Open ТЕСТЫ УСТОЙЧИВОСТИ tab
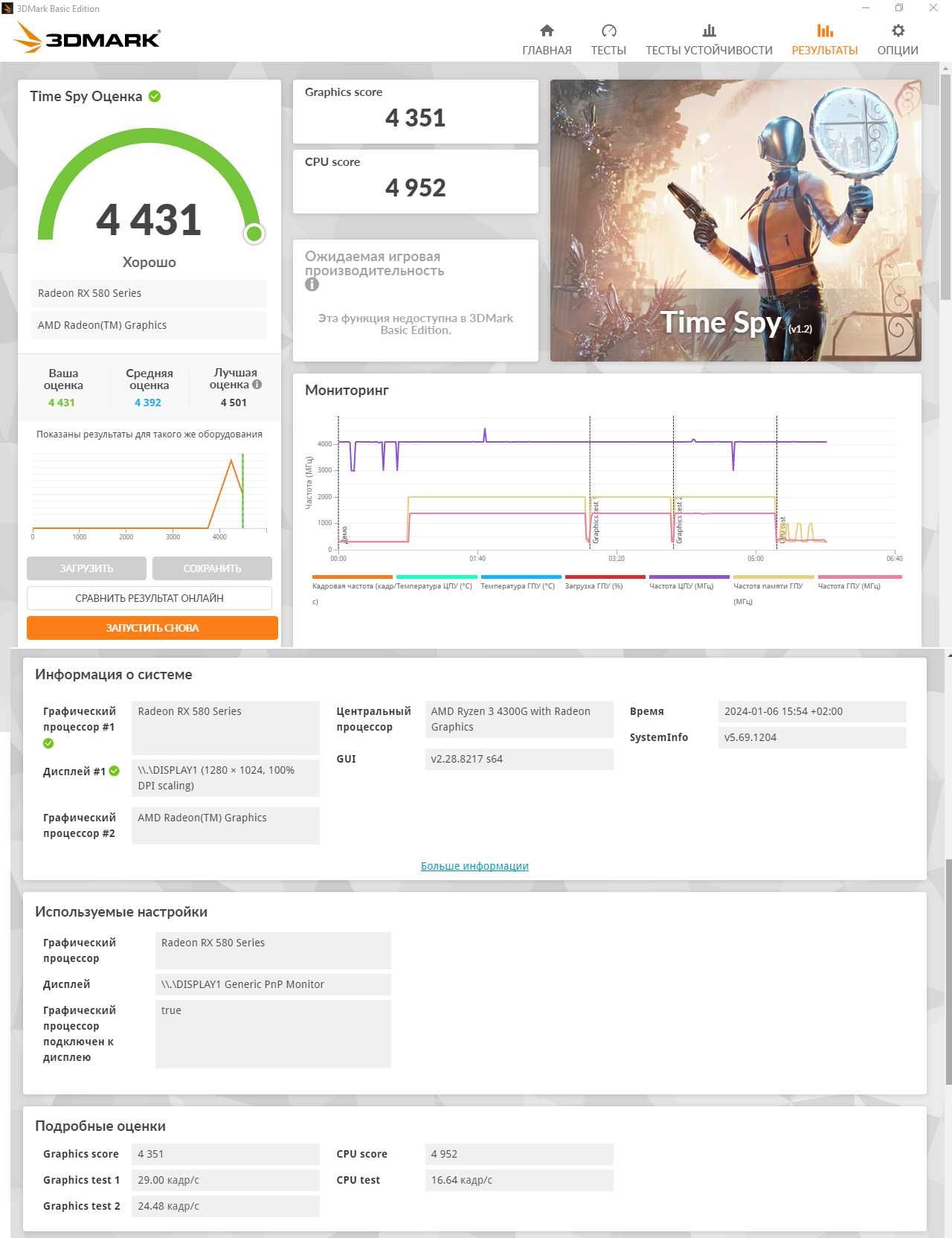 coord(709,40)
